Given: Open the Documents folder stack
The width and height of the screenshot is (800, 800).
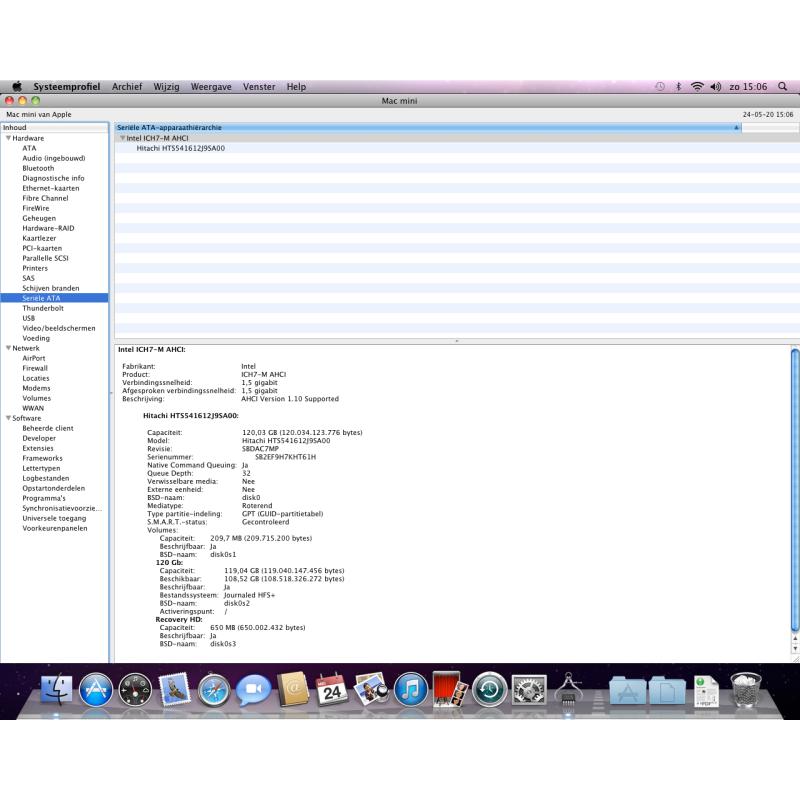Looking at the screenshot, I should tap(666, 690).
